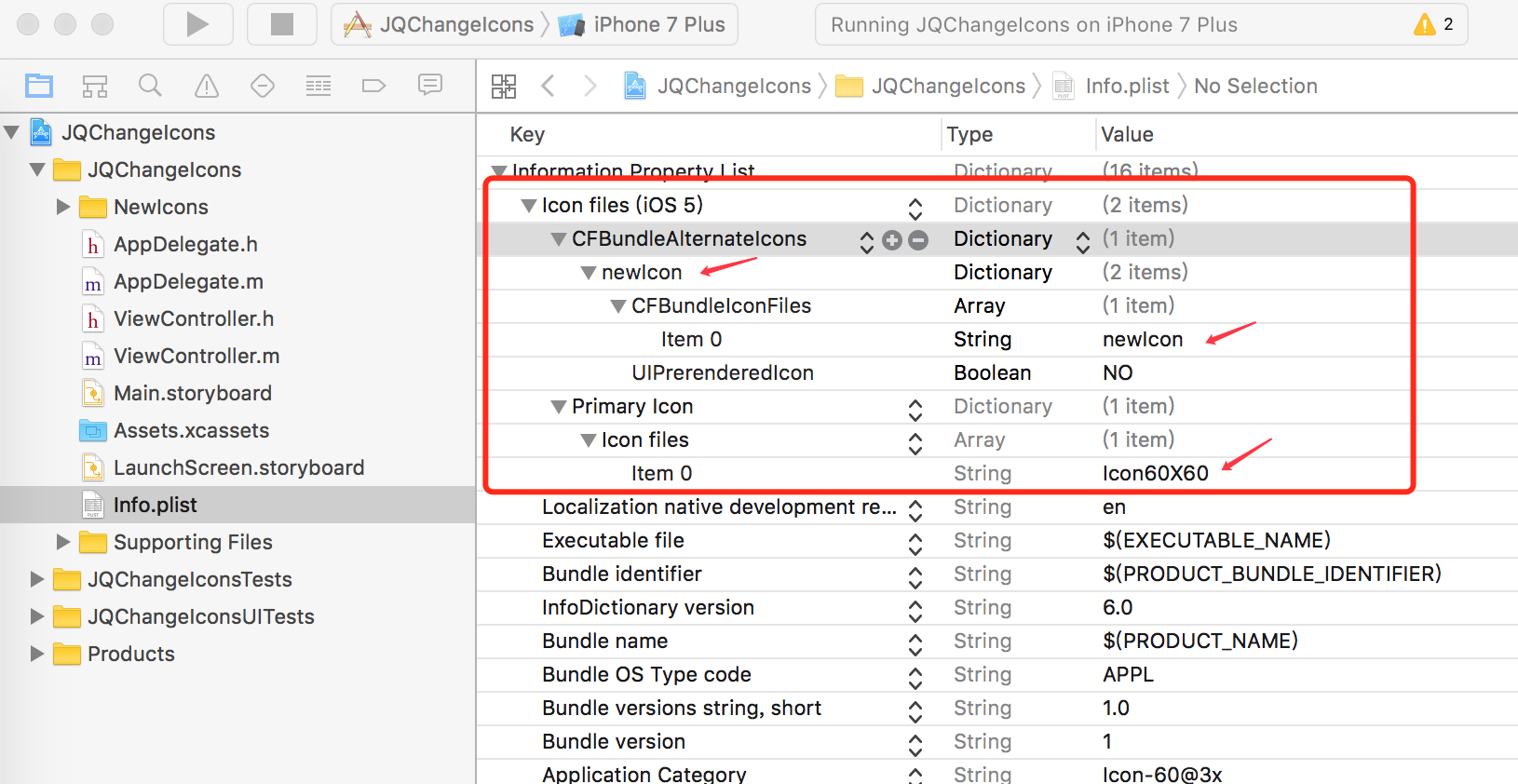Select Info.plist in the navigator

tap(155, 505)
